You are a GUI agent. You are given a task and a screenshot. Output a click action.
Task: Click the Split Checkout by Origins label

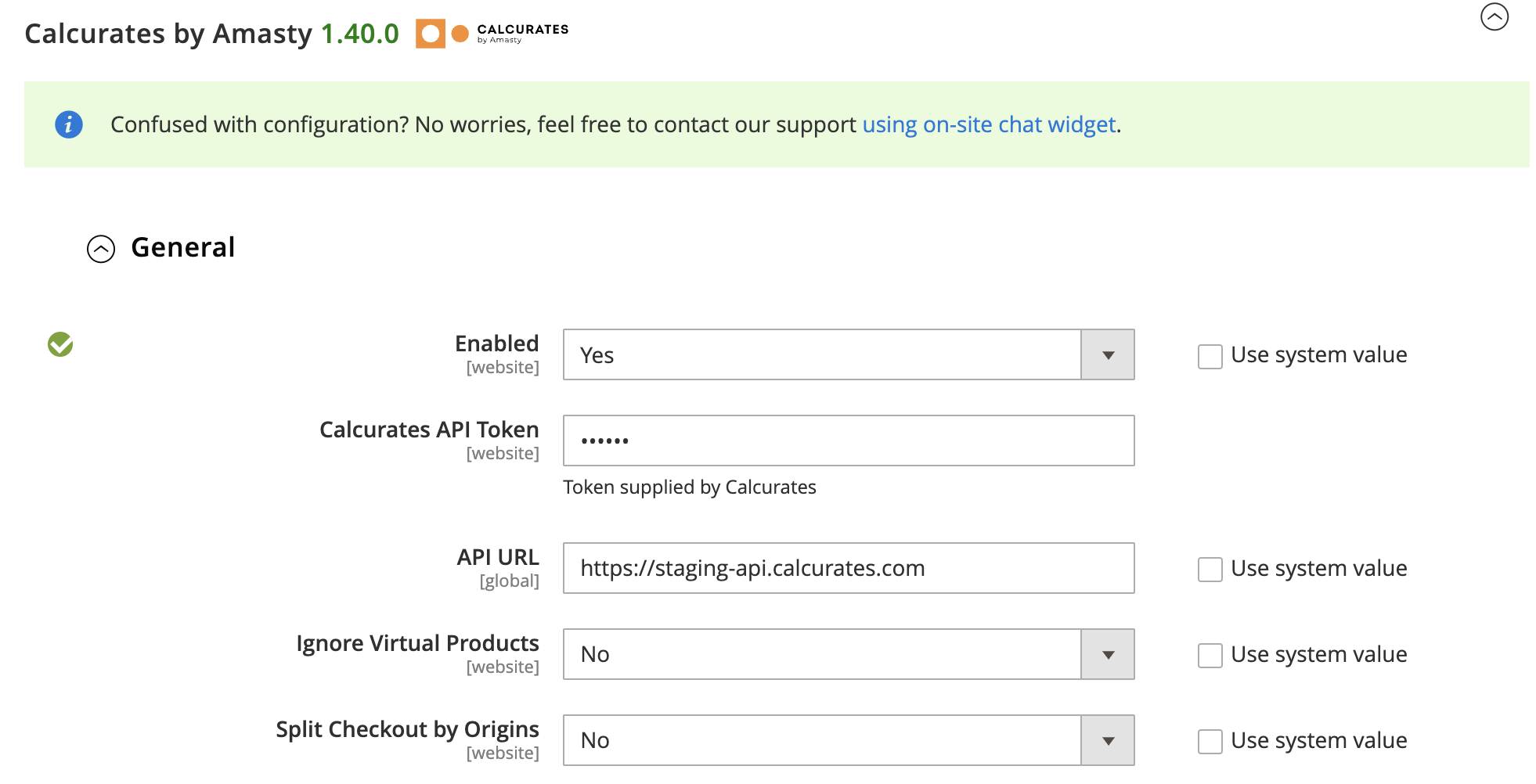click(407, 729)
